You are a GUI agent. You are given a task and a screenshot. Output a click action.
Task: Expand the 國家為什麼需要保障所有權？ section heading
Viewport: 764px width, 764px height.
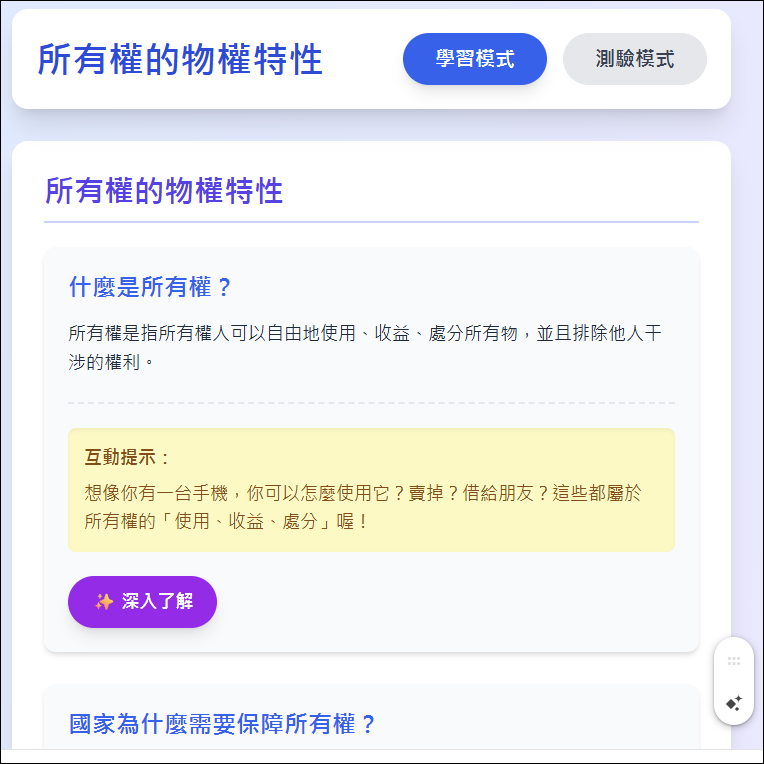(222, 724)
